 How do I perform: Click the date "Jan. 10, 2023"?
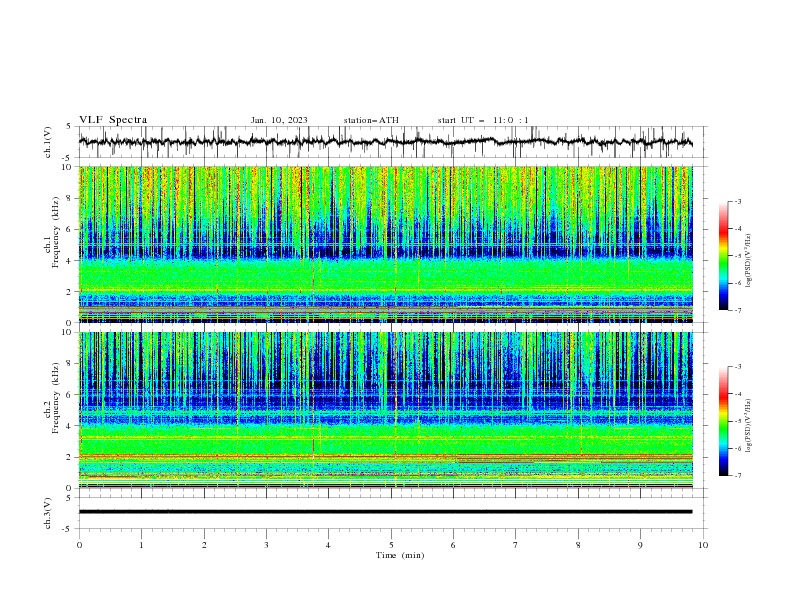click(279, 120)
